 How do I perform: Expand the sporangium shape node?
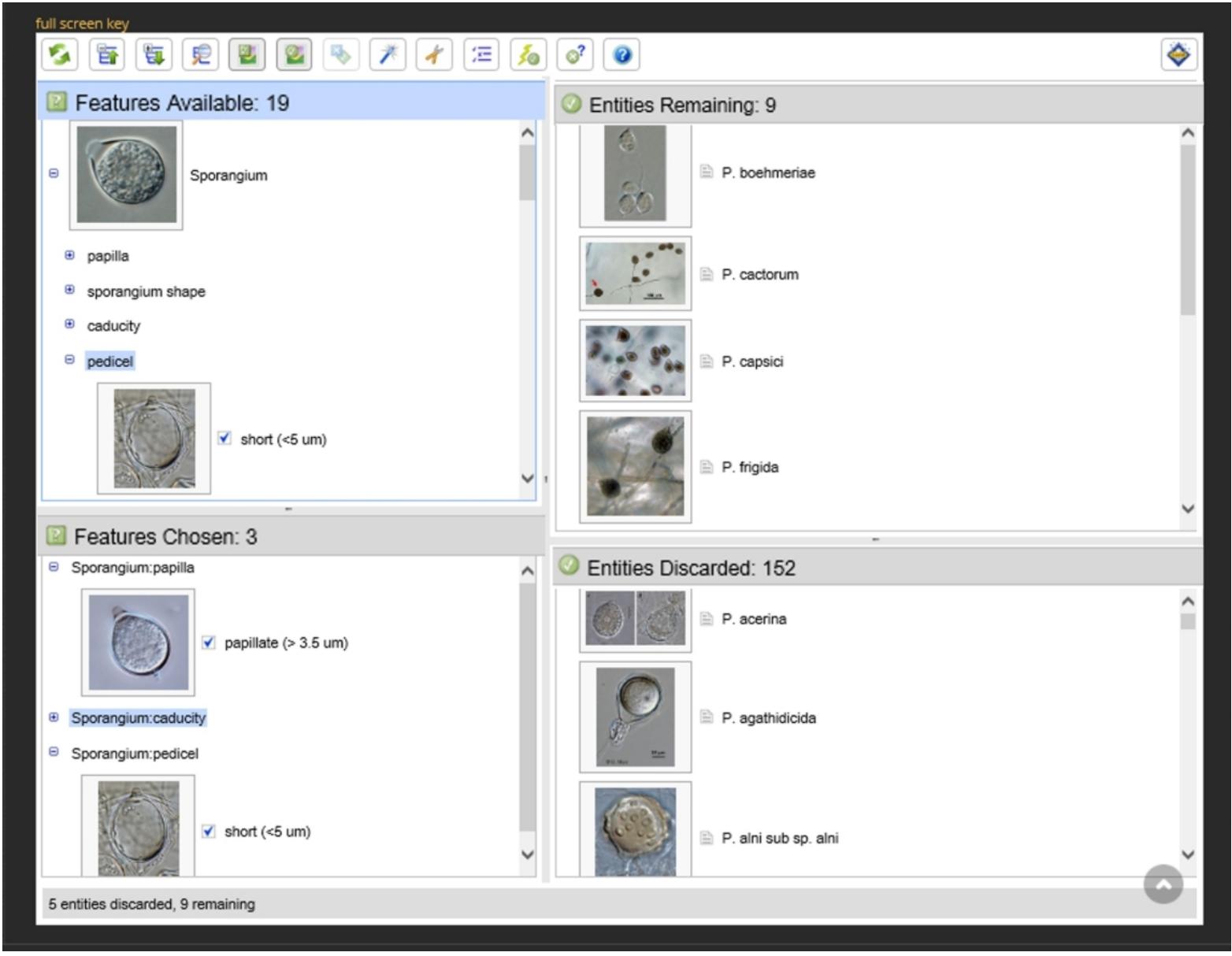point(69,290)
